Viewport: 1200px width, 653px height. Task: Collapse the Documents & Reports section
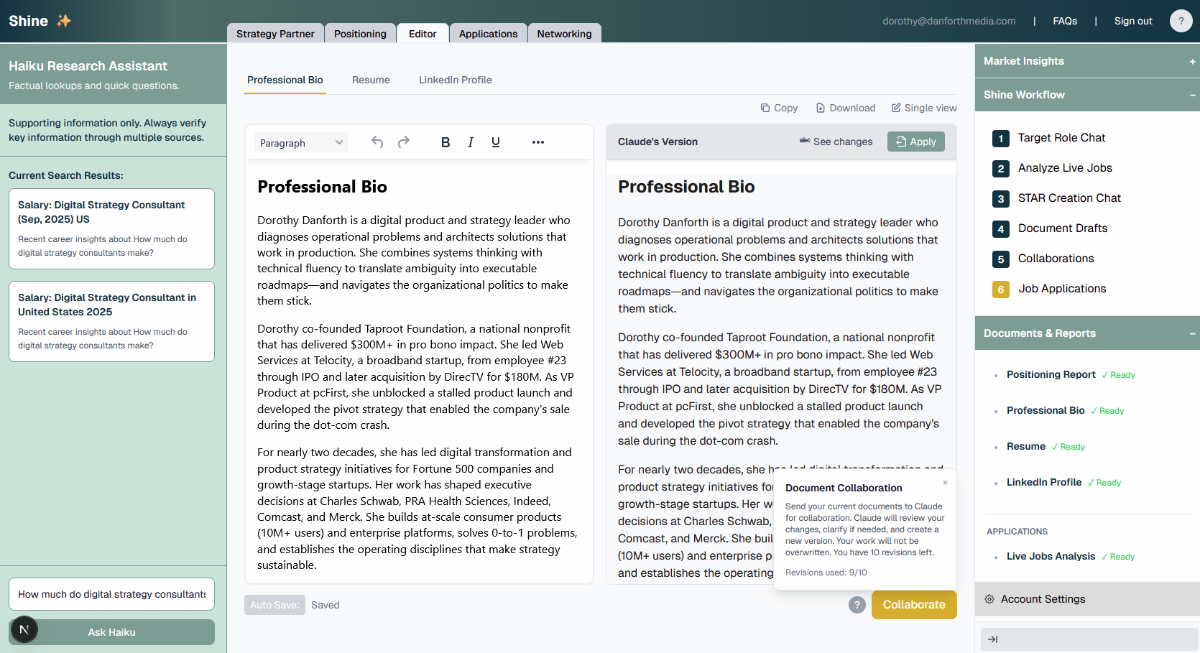(x=1192, y=333)
